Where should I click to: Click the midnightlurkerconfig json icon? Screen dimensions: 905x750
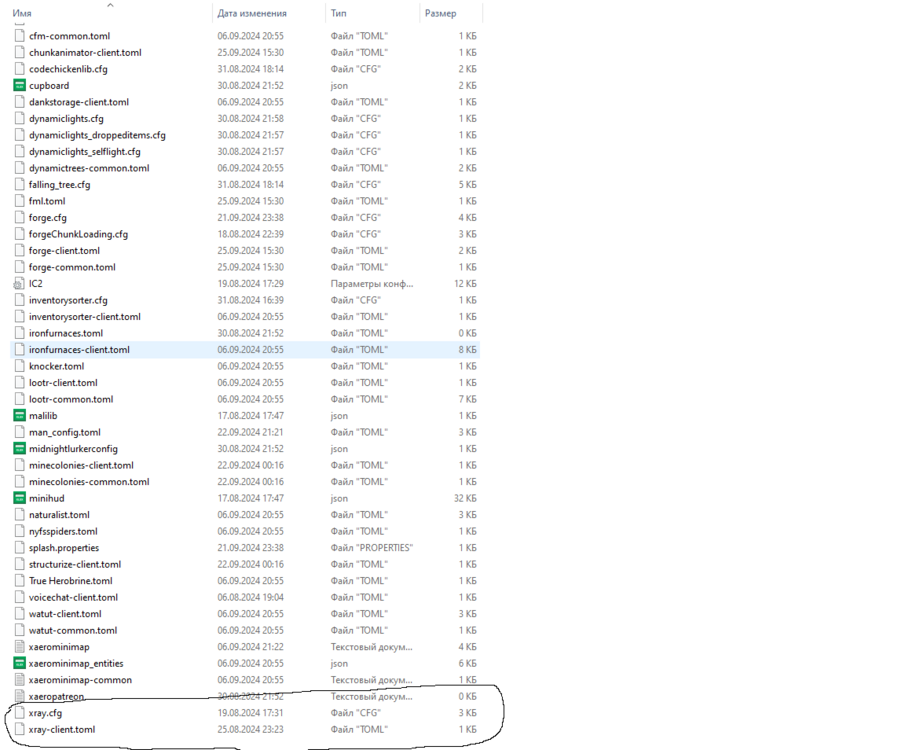[20, 449]
